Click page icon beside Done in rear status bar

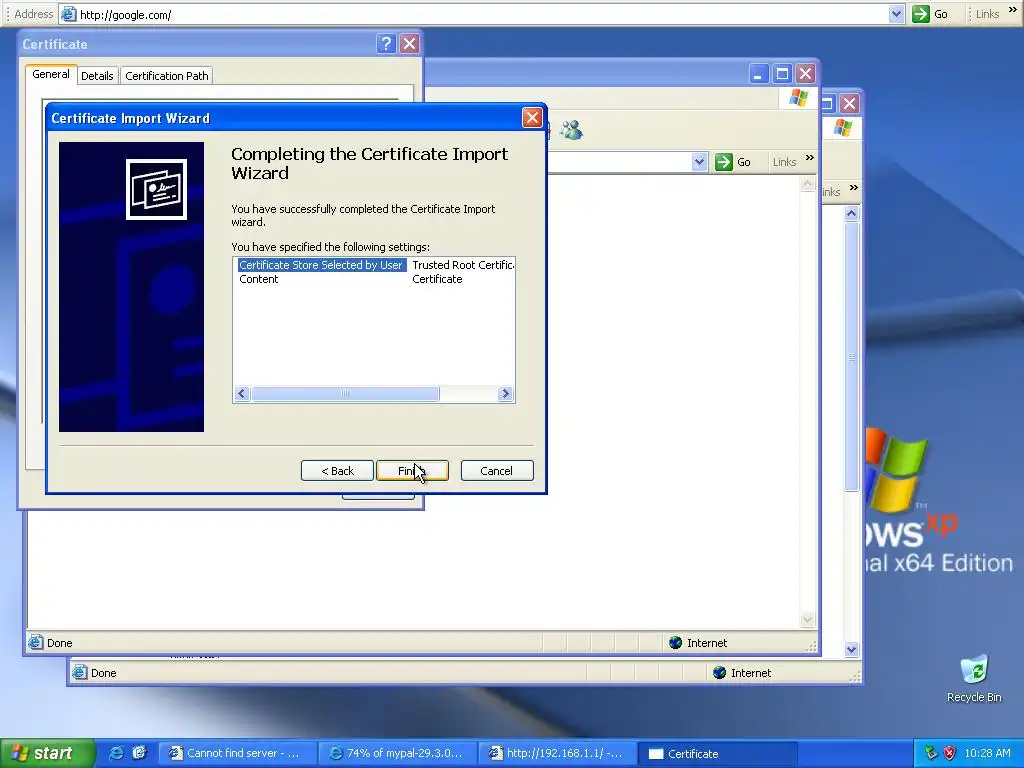80,673
